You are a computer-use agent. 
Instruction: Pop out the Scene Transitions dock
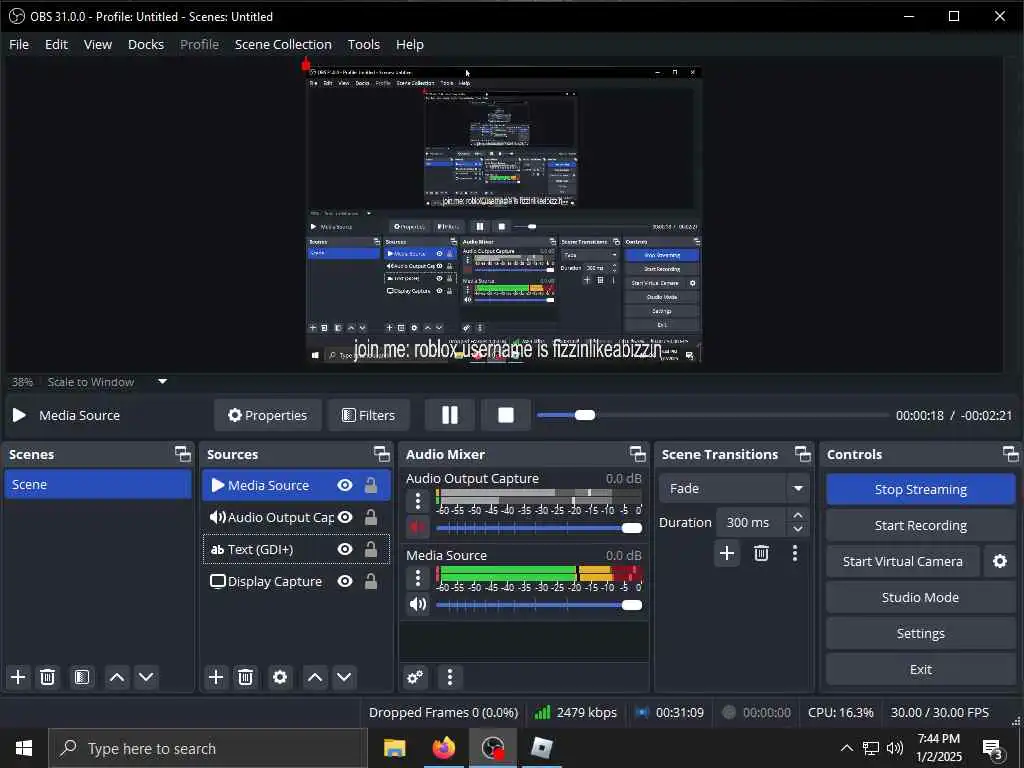point(803,454)
